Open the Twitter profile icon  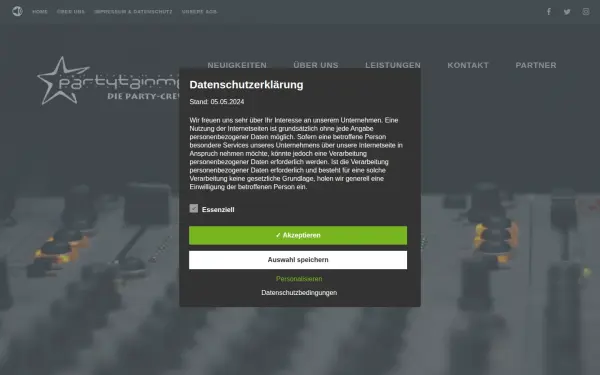567,12
